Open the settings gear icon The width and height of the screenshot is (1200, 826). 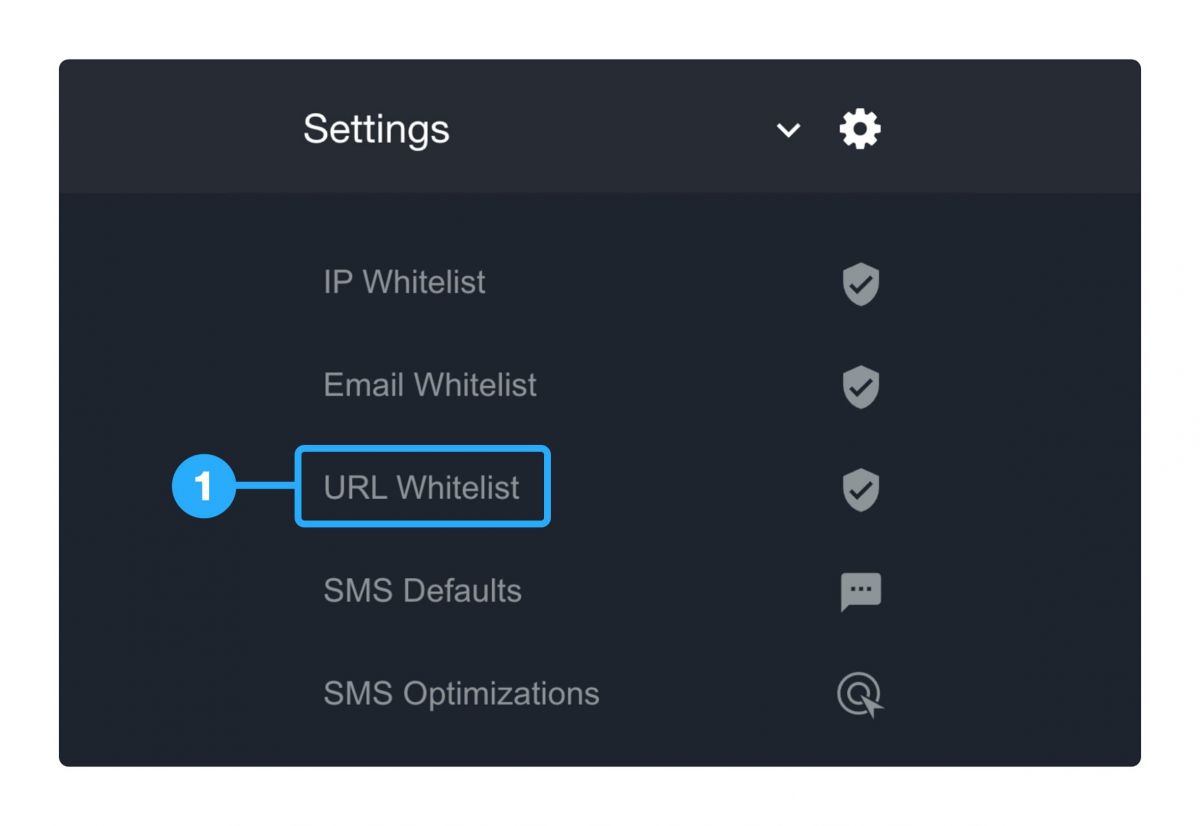[x=858, y=128]
